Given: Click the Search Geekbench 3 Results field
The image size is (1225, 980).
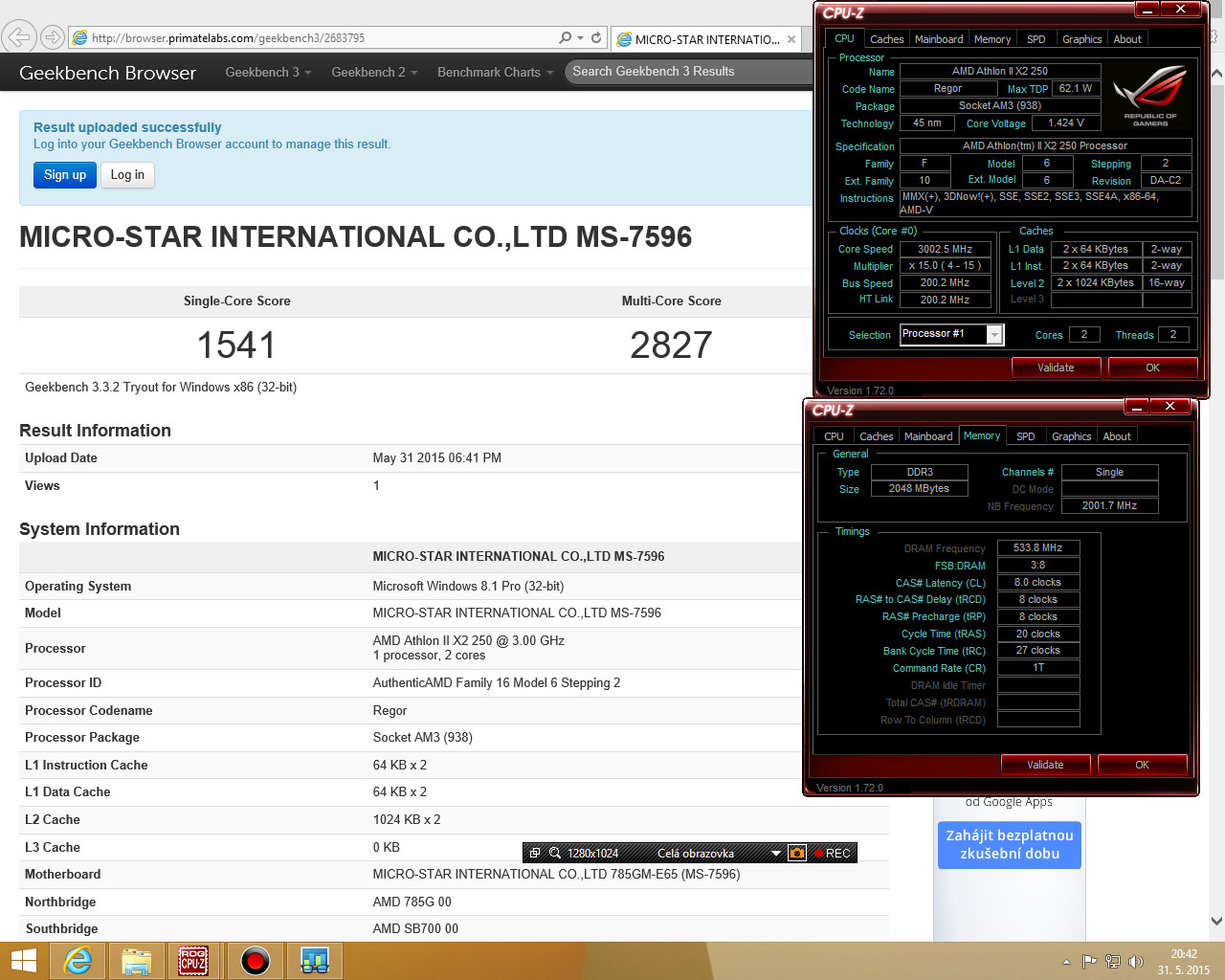Looking at the screenshot, I should [x=689, y=72].
